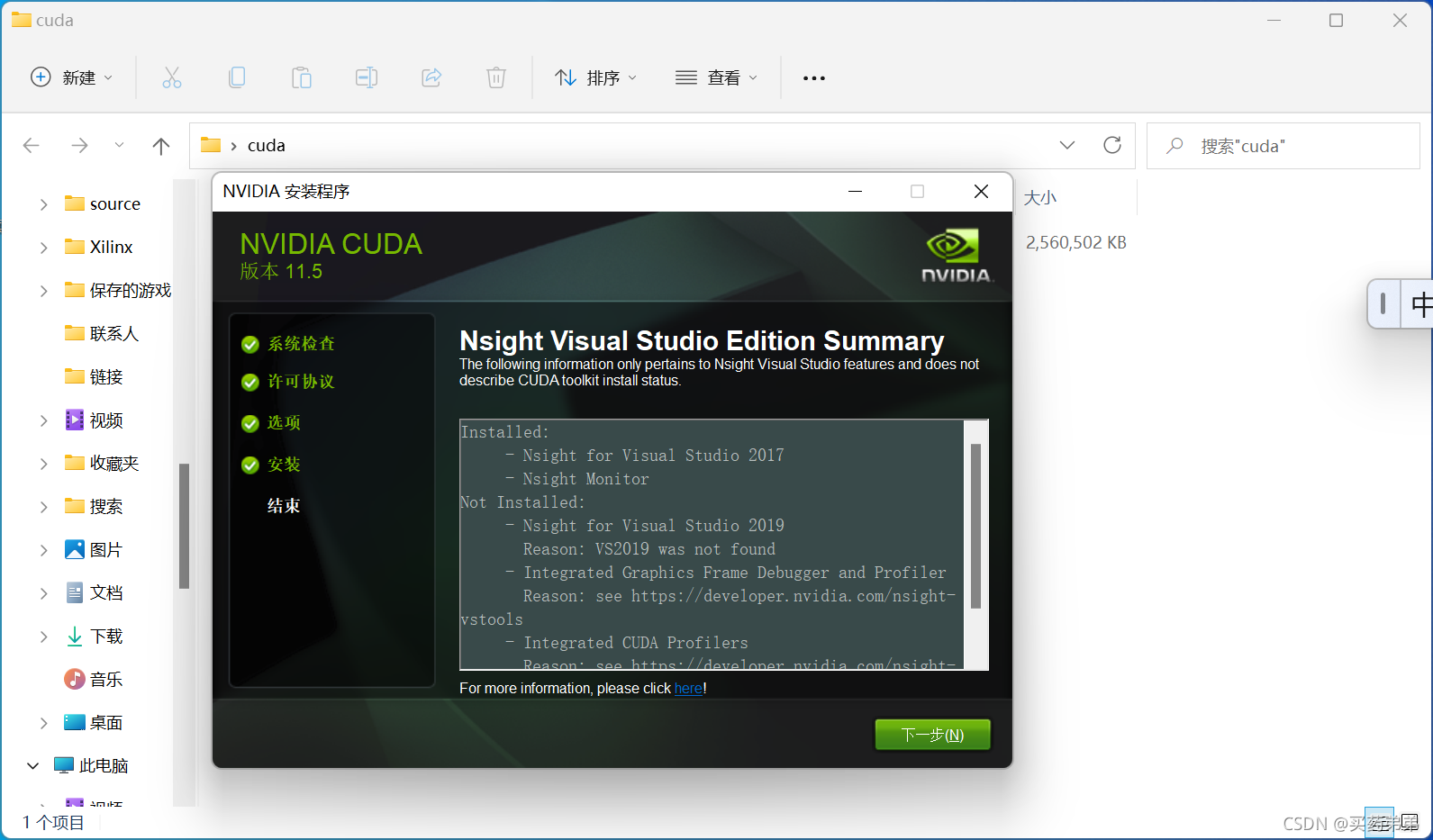Select the 链接 links folder
1433x840 pixels.
tap(94, 377)
